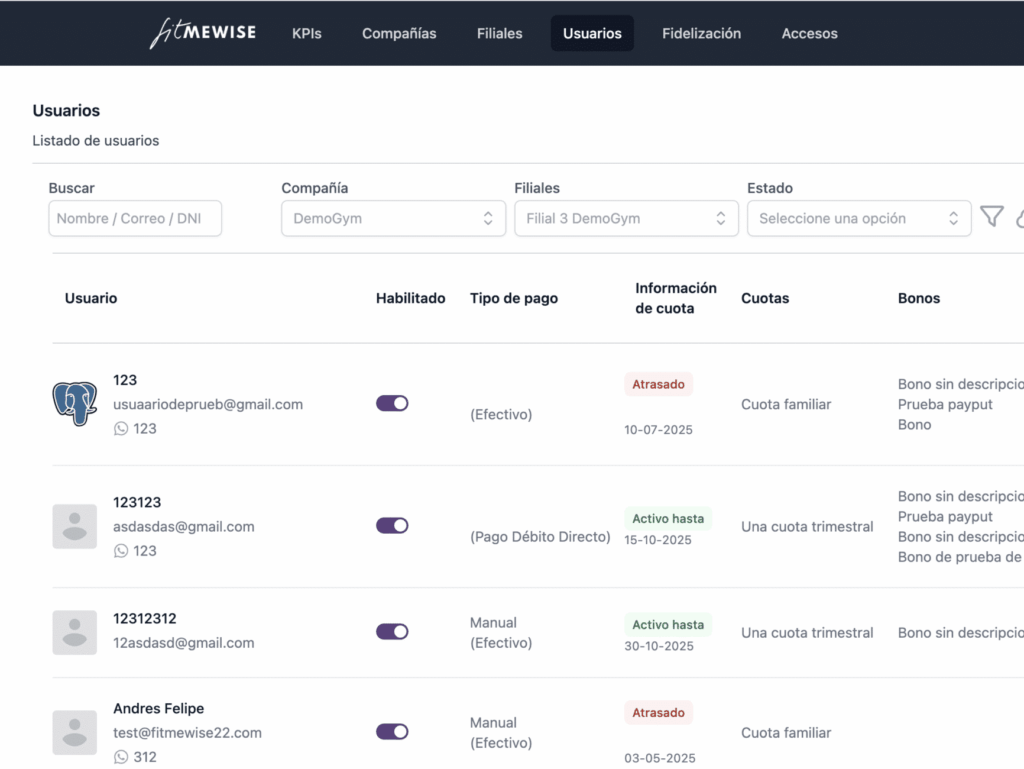Select the Usuarios nav tab
Screen dimensions: 1024x769
(x=592, y=33)
